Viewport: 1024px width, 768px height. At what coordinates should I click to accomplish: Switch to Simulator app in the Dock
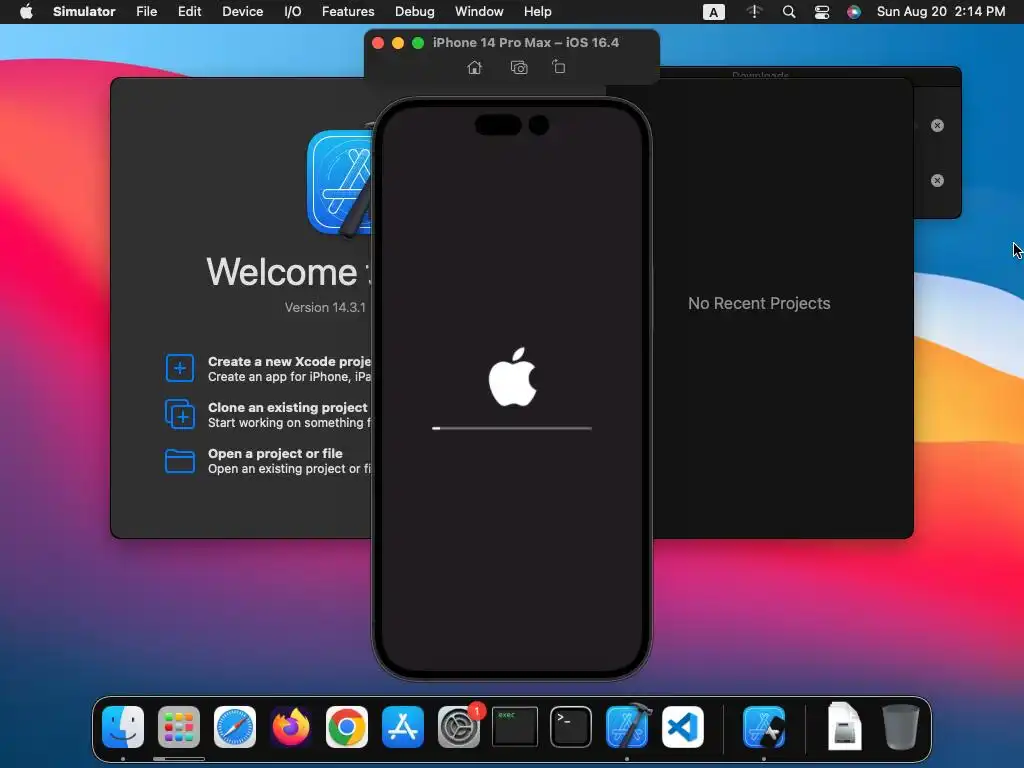coord(764,727)
